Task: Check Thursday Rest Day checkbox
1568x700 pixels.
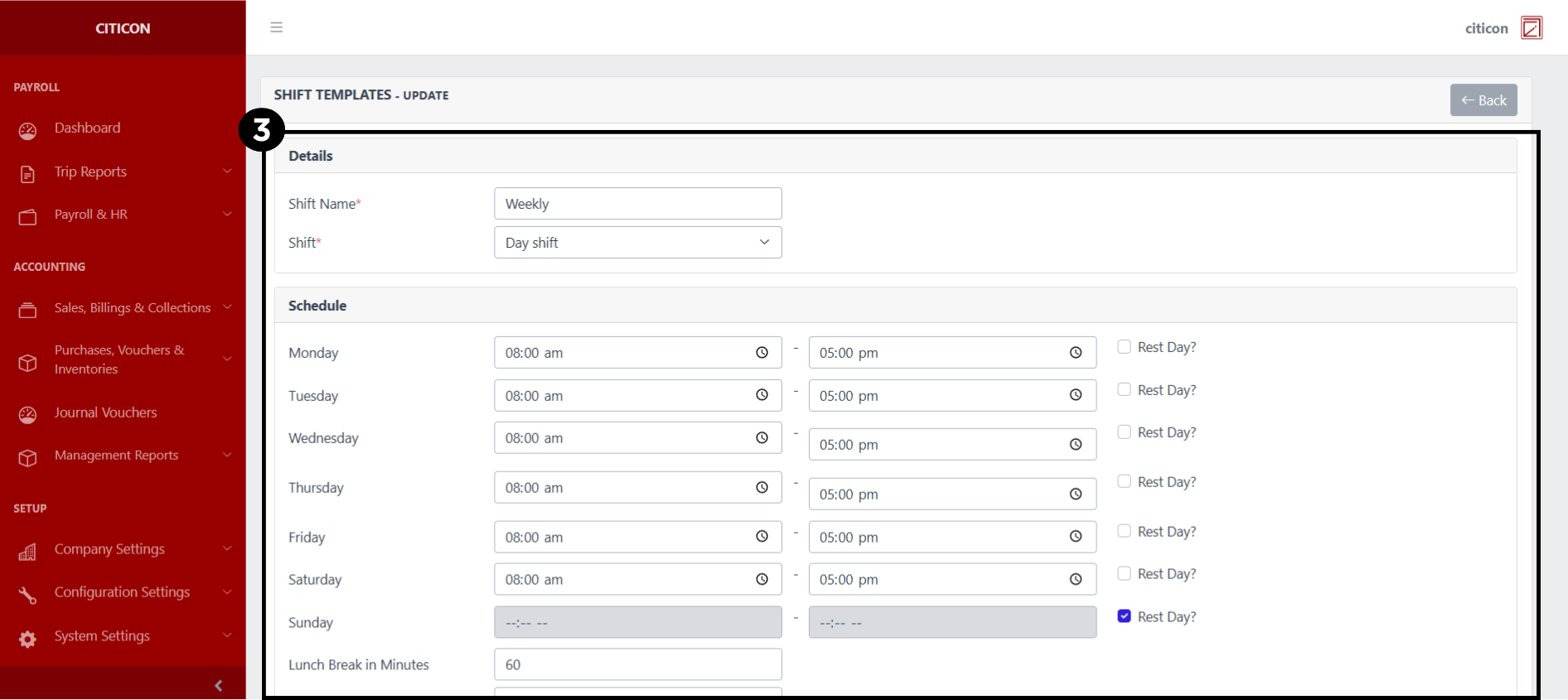Action: tap(1124, 481)
